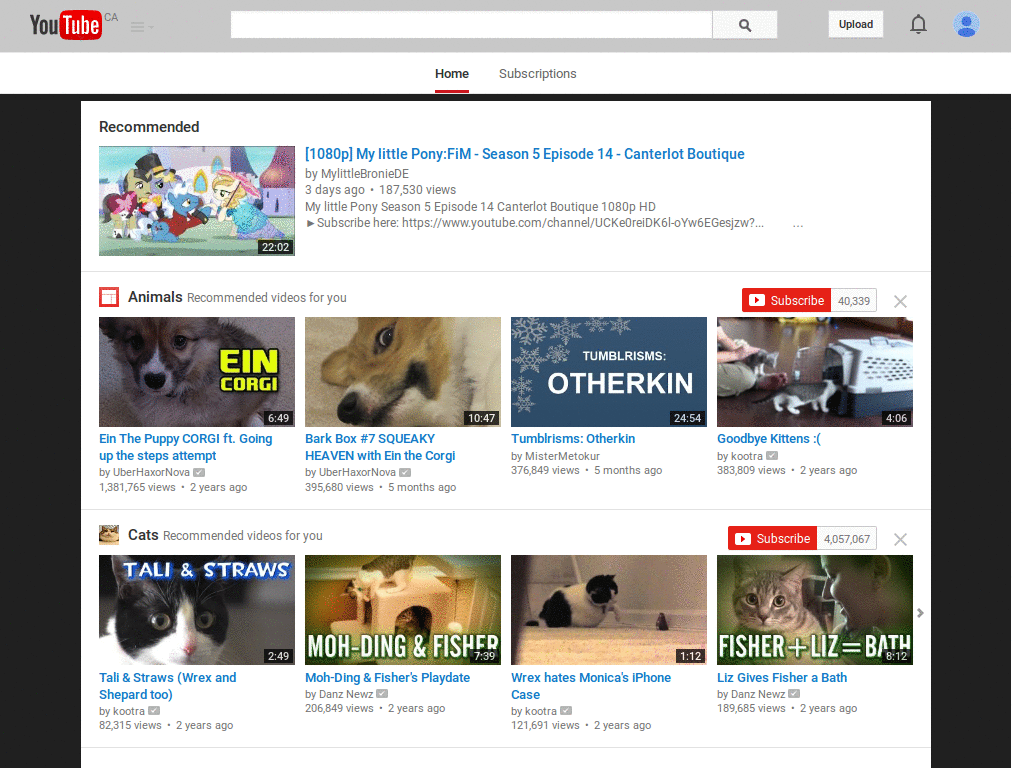Screen dimensions: 1024x768
Task: Open the Fisher + Liz = Bath thumbnail
Action: [814, 610]
